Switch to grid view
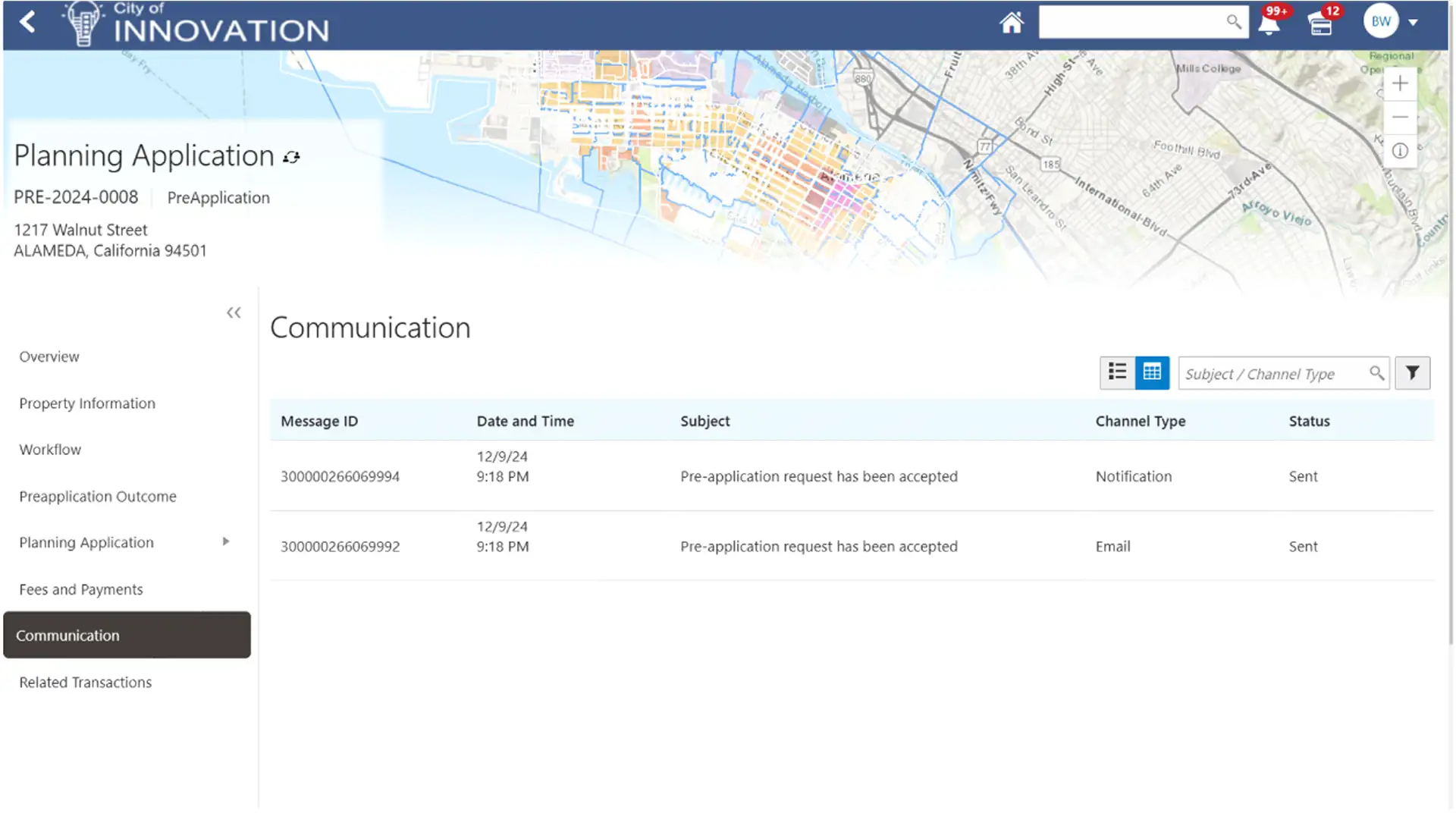The image size is (1456, 819). click(1152, 373)
